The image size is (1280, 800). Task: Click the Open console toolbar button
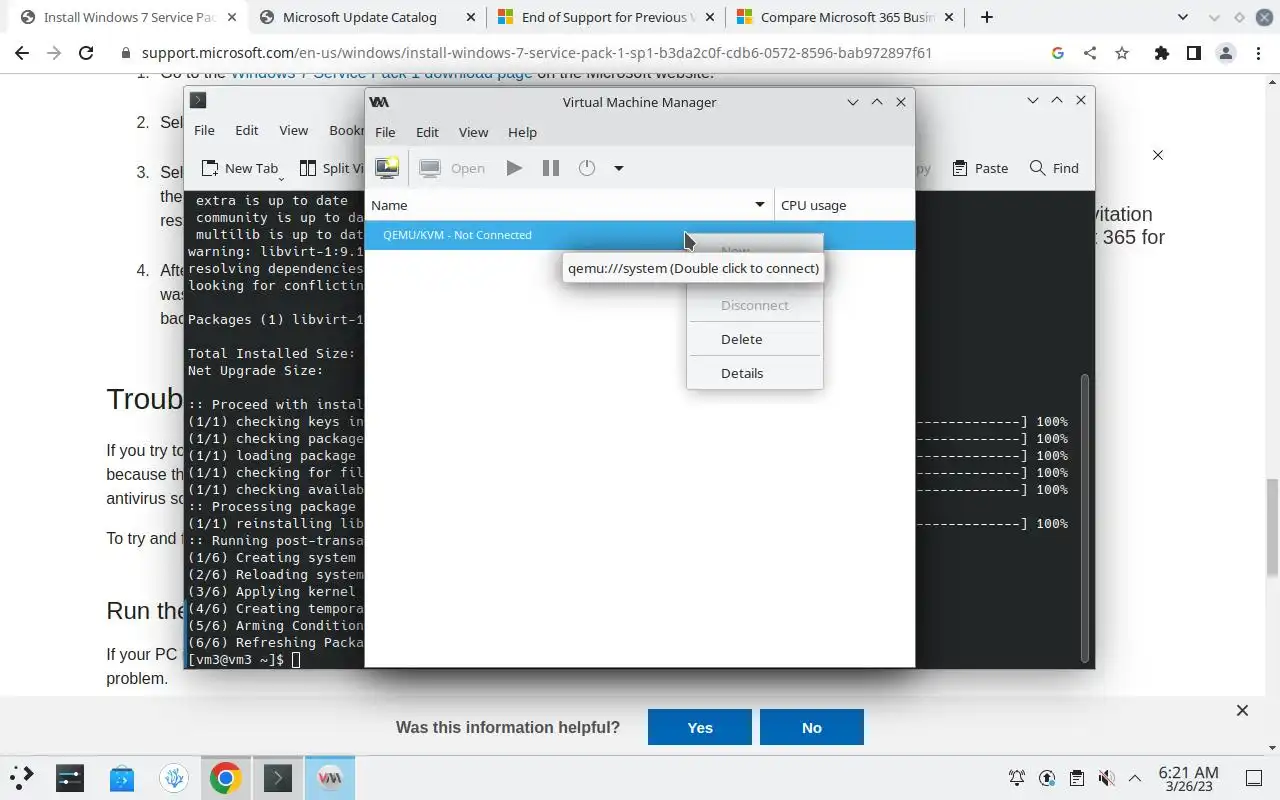tap(452, 168)
